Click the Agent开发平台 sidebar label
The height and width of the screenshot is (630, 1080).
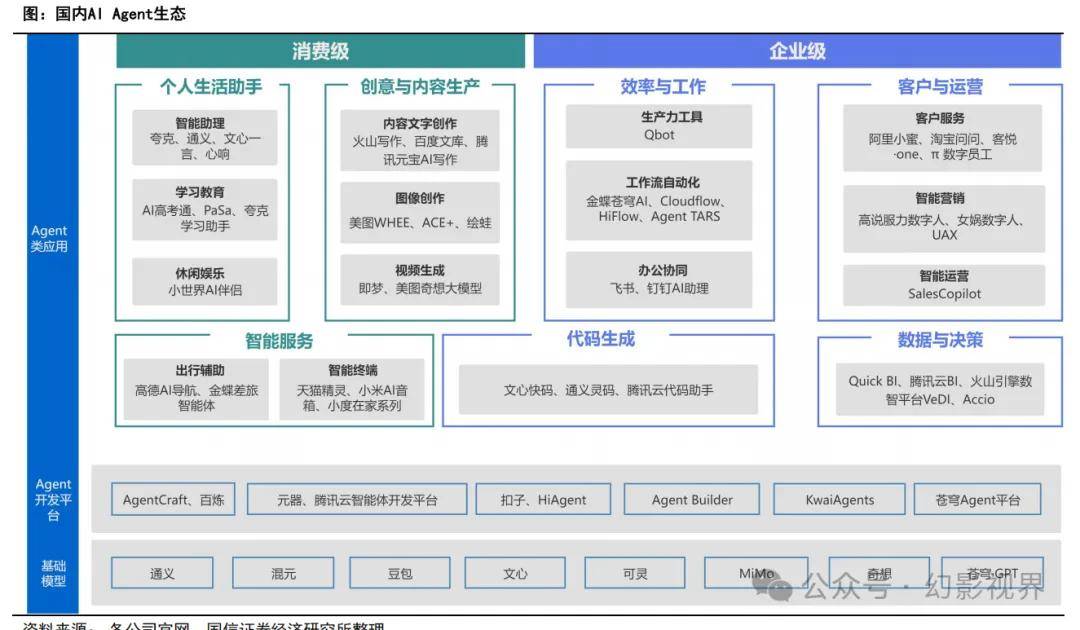53,500
